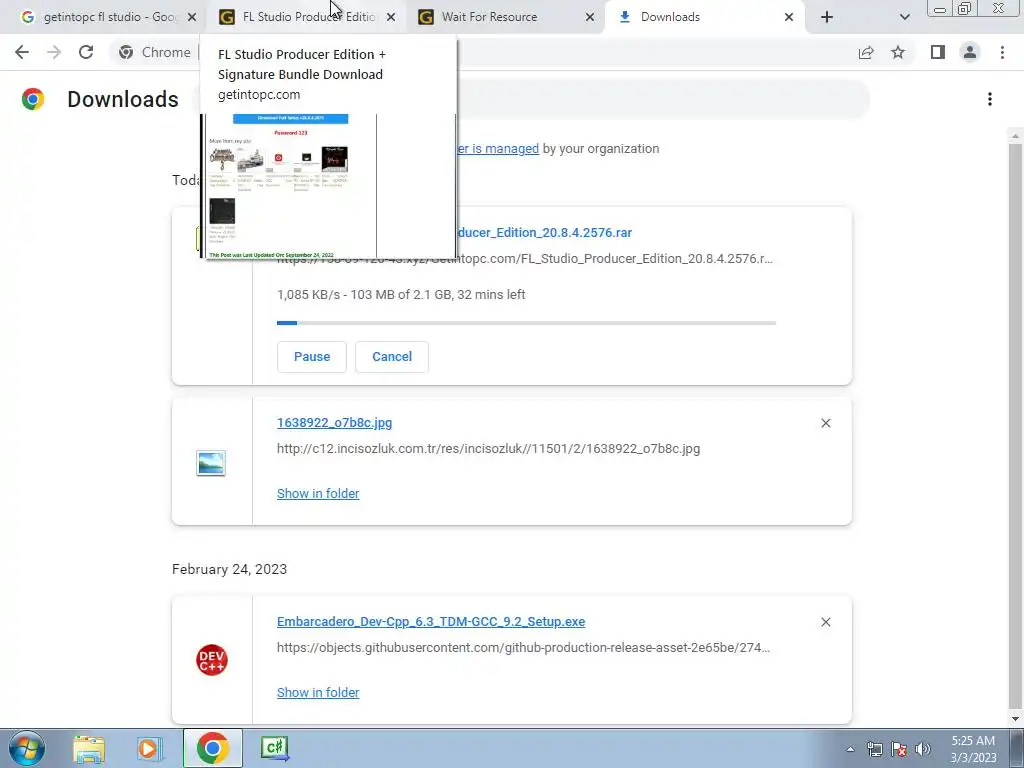The width and height of the screenshot is (1024, 768).
Task: Click the forward navigation arrow
Action: point(54,52)
